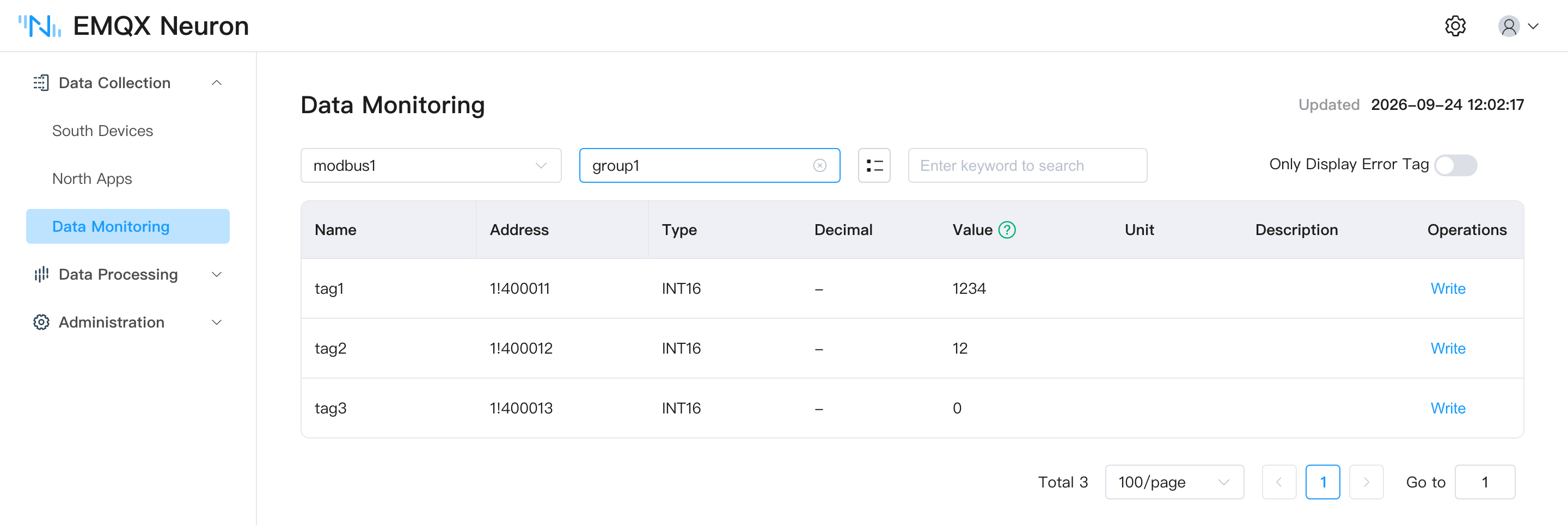1568x525 pixels.
Task: Expand the Data Processing menu chevron
Action: click(x=217, y=274)
